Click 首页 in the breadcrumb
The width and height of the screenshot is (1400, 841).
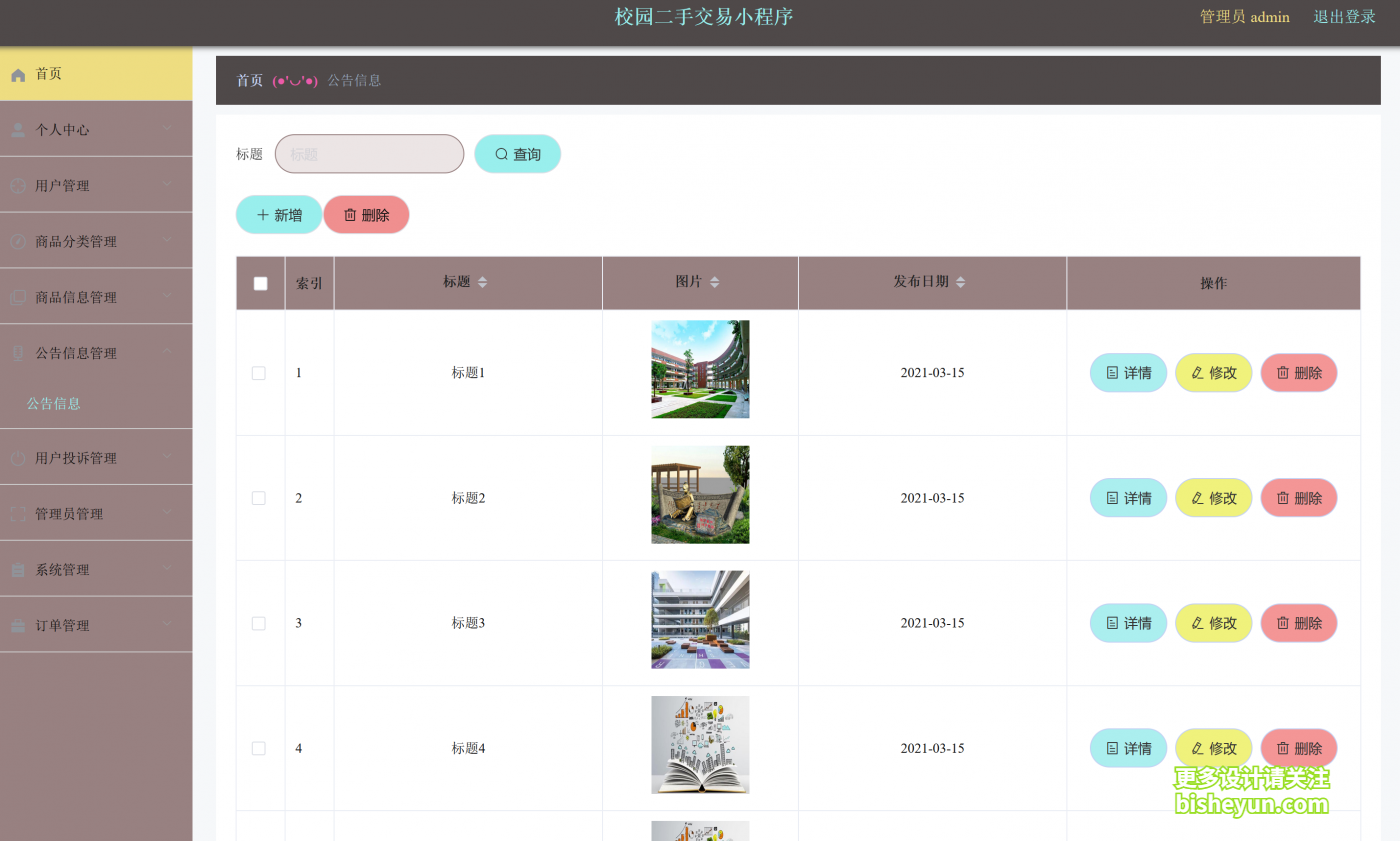pos(250,80)
